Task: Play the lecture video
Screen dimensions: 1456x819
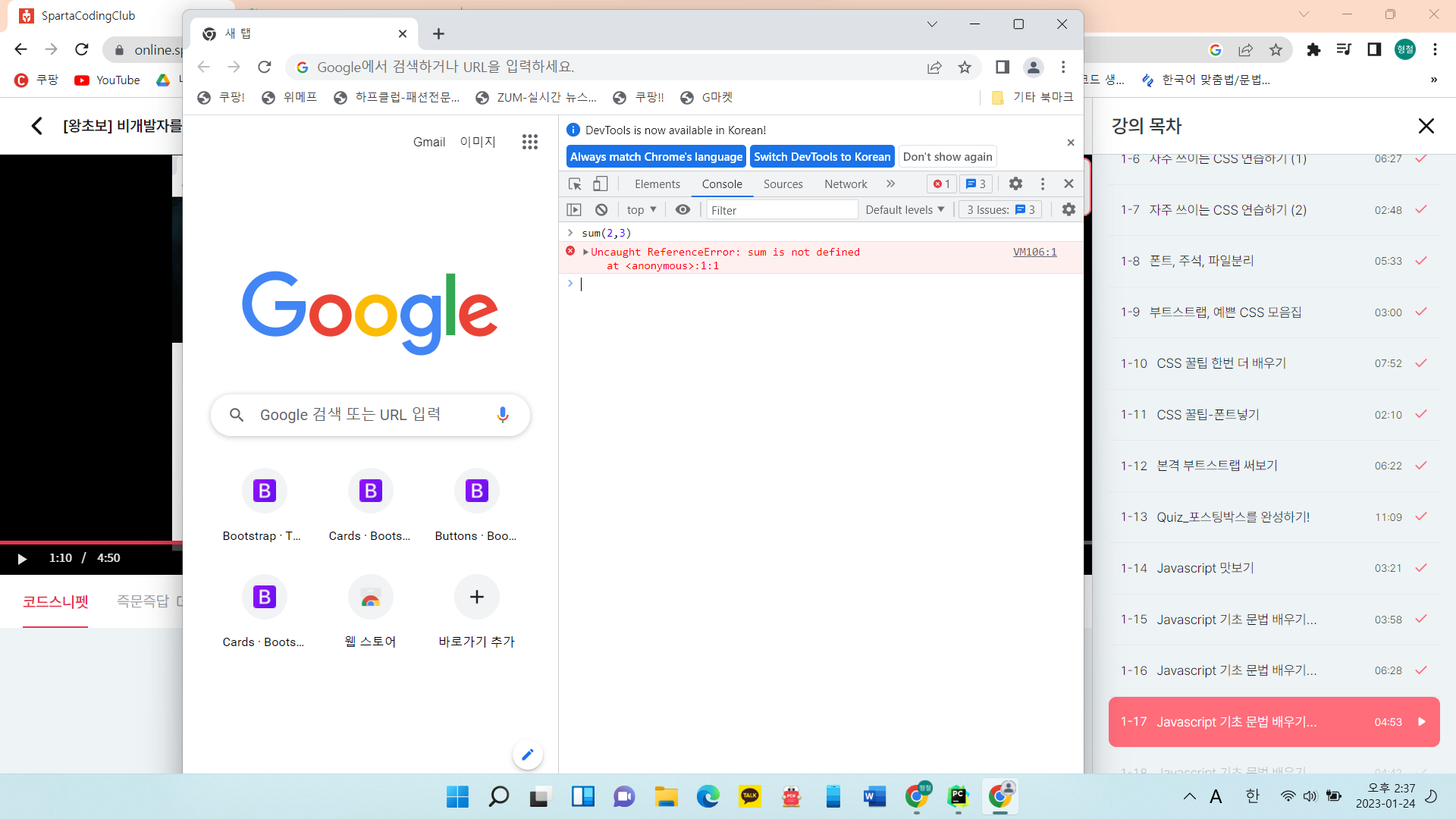Action: 22,559
